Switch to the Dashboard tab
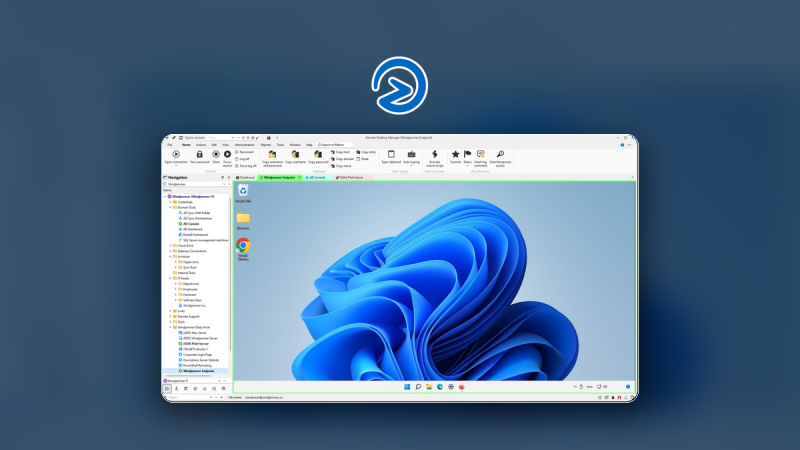The width and height of the screenshot is (800, 450). 245,178
